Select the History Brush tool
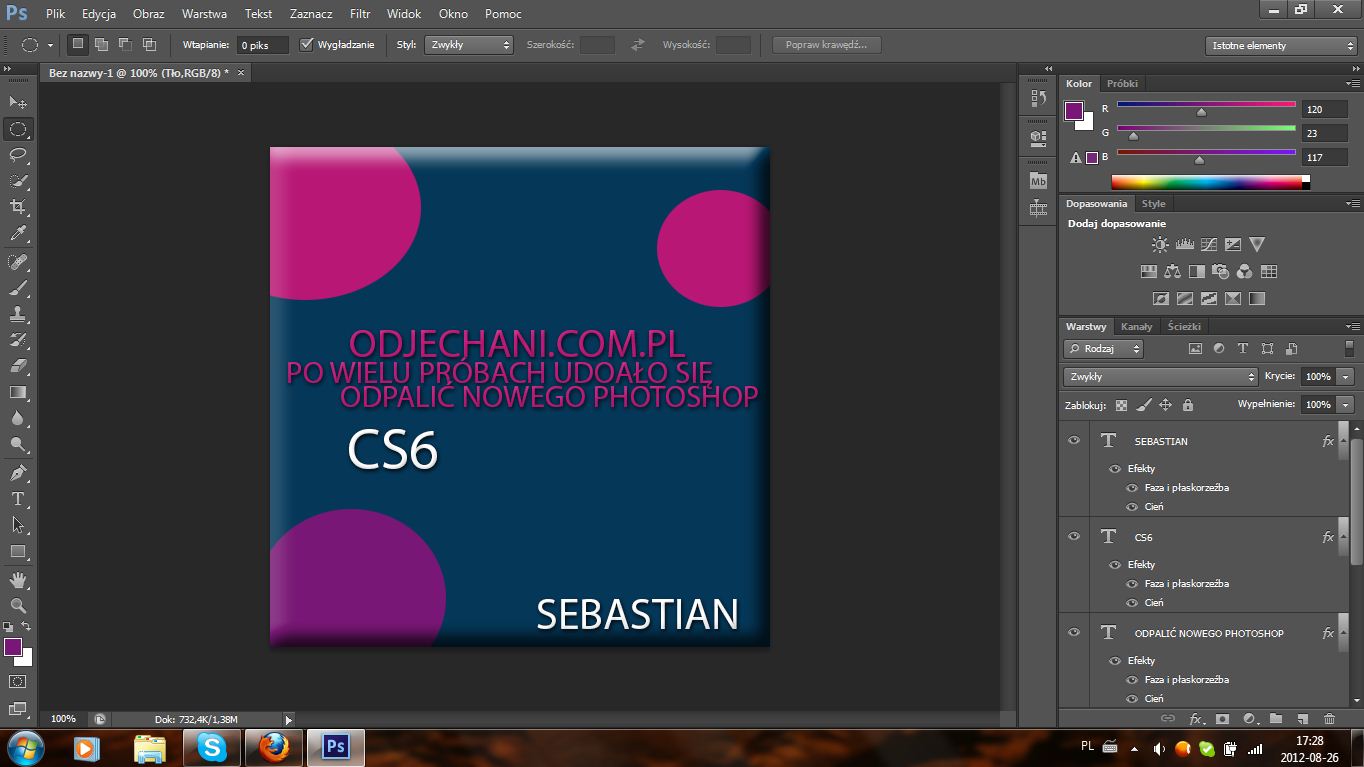This screenshot has height=767, width=1364. click(x=18, y=340)
